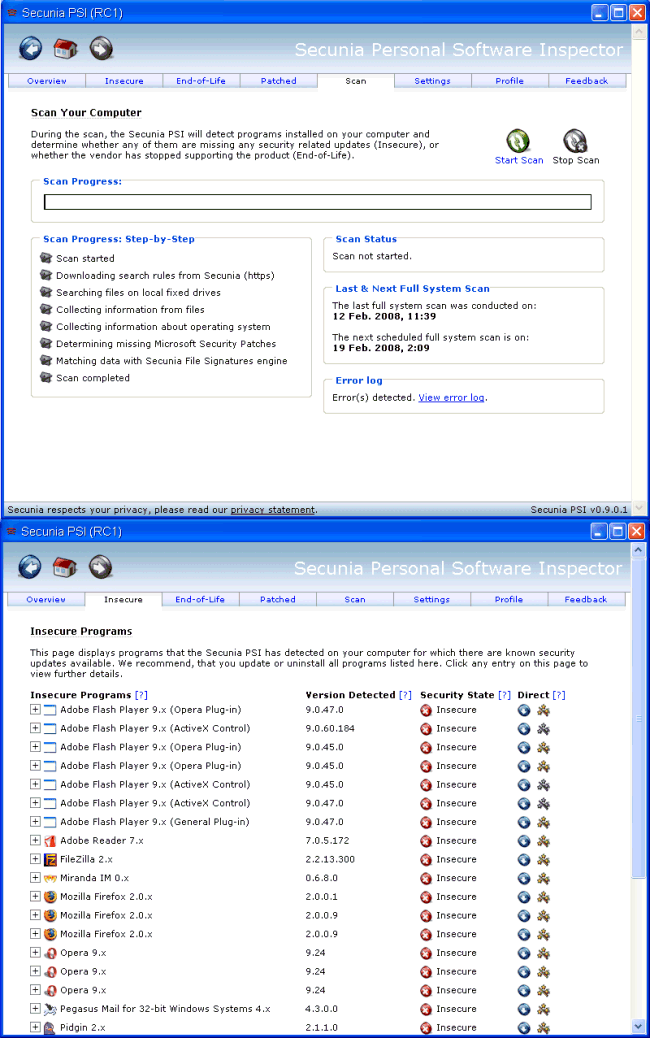Click download icon for Pegasus Mail row

[524, 1009]
